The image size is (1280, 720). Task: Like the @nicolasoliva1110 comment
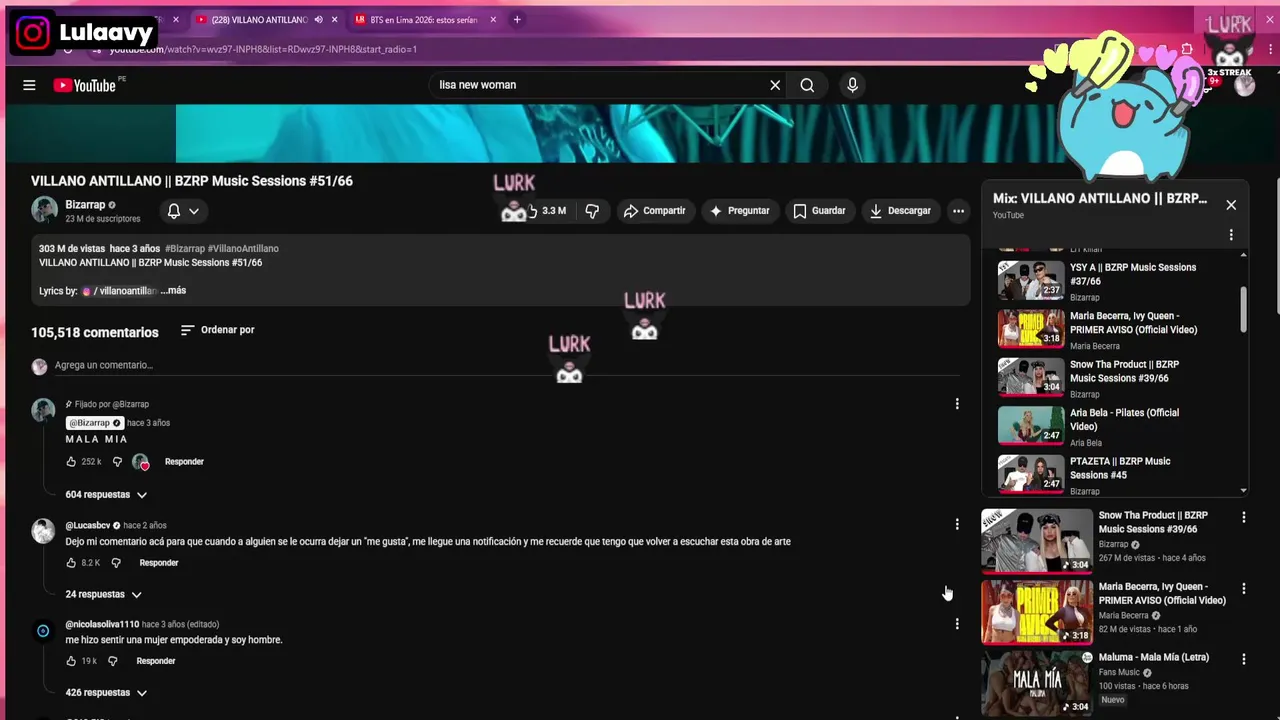(x=71, y=661)
